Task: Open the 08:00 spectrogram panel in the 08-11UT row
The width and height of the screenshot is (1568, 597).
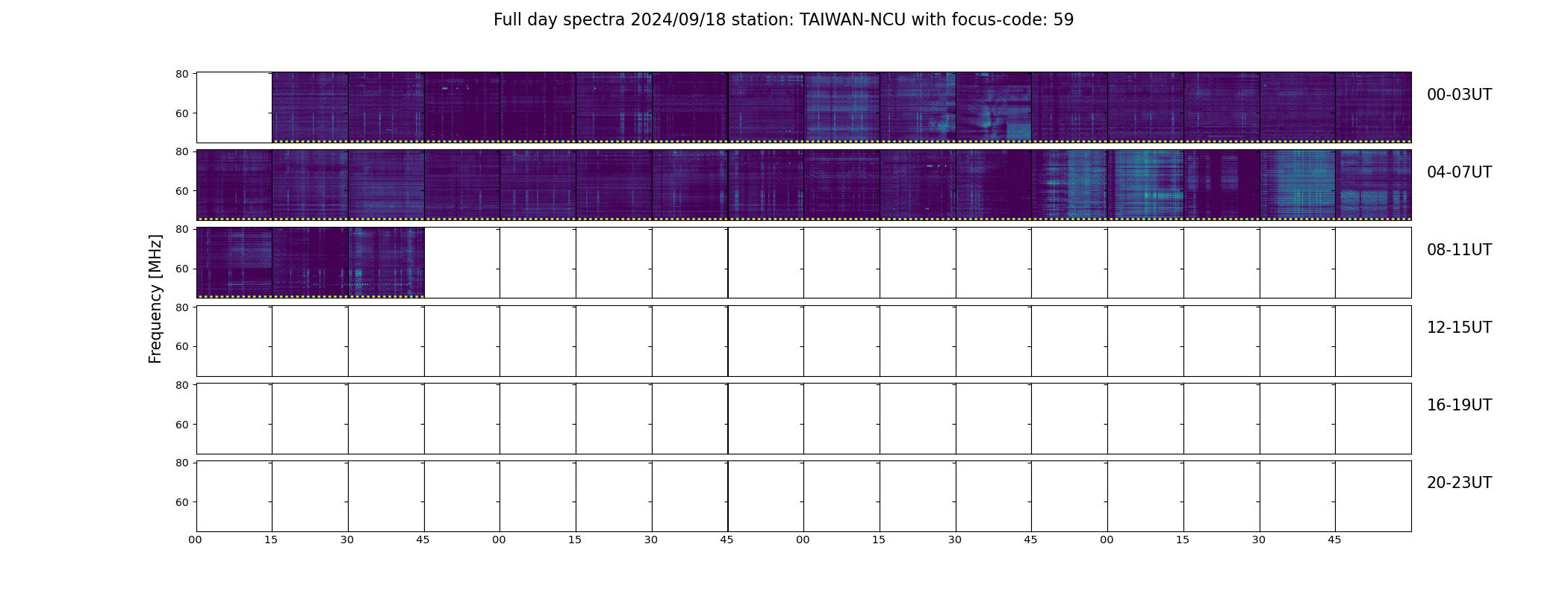Action: click(x=234, y=263)
